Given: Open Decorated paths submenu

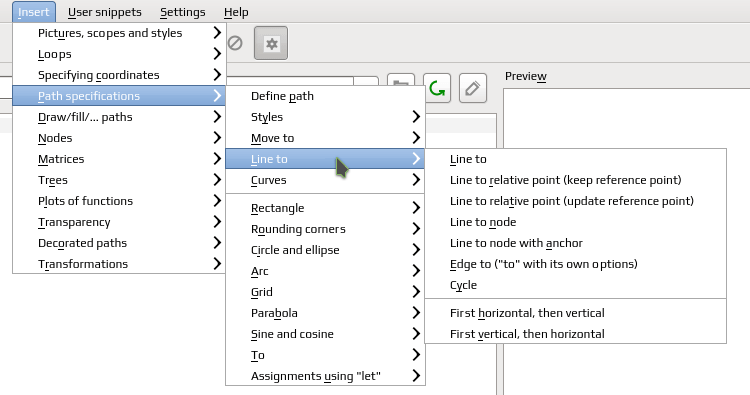Looking at the screenshot, I should pos(119,243).
